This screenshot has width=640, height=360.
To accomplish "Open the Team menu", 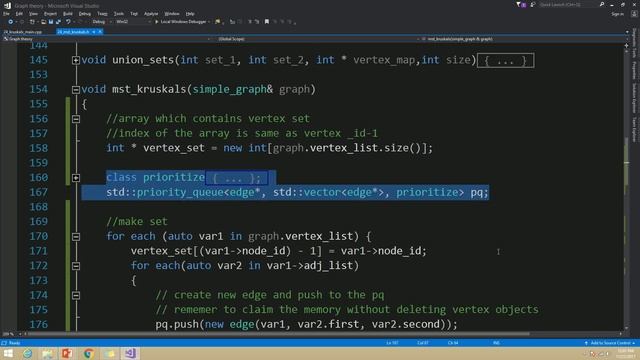I will pos(102,13).
